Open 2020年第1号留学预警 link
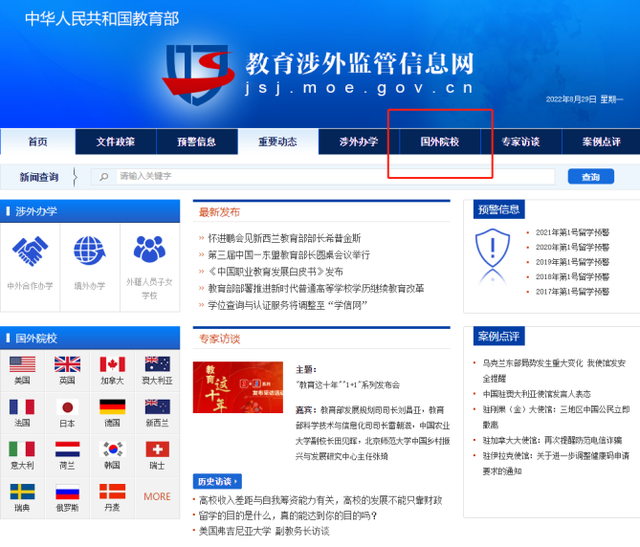 572,247
